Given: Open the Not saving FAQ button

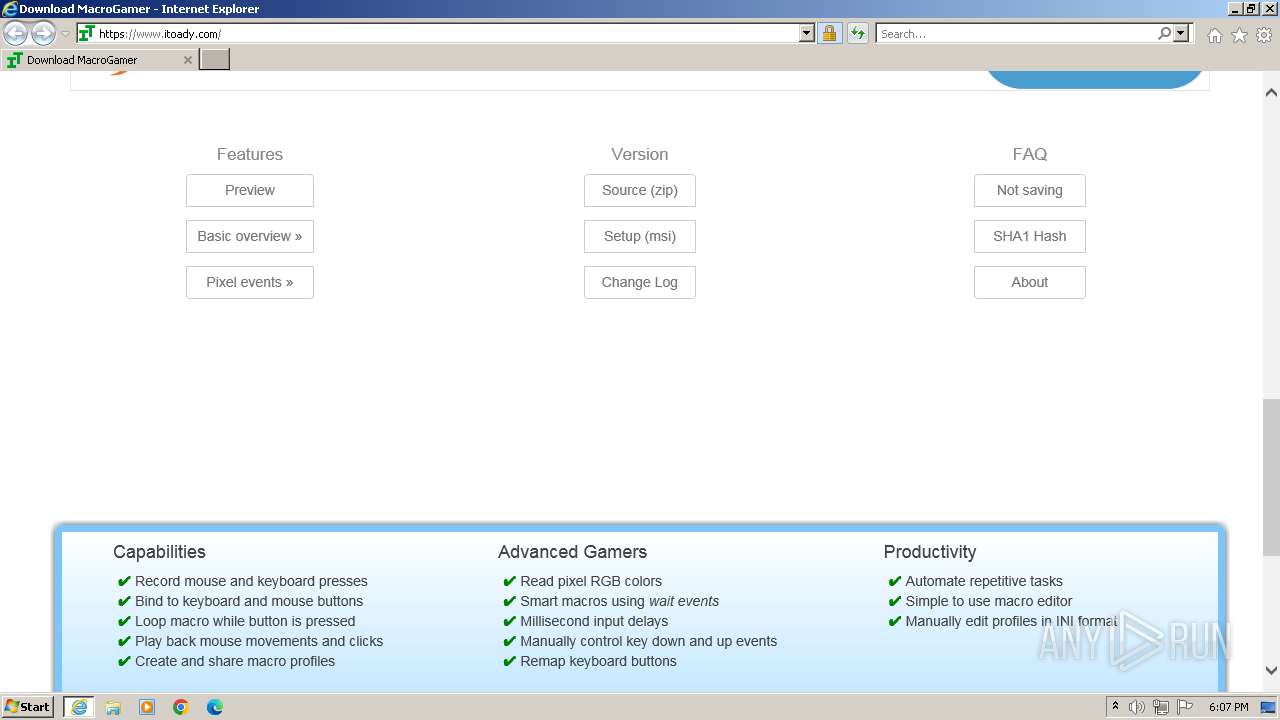Looking at the screenshot, I should [1030, 190].
